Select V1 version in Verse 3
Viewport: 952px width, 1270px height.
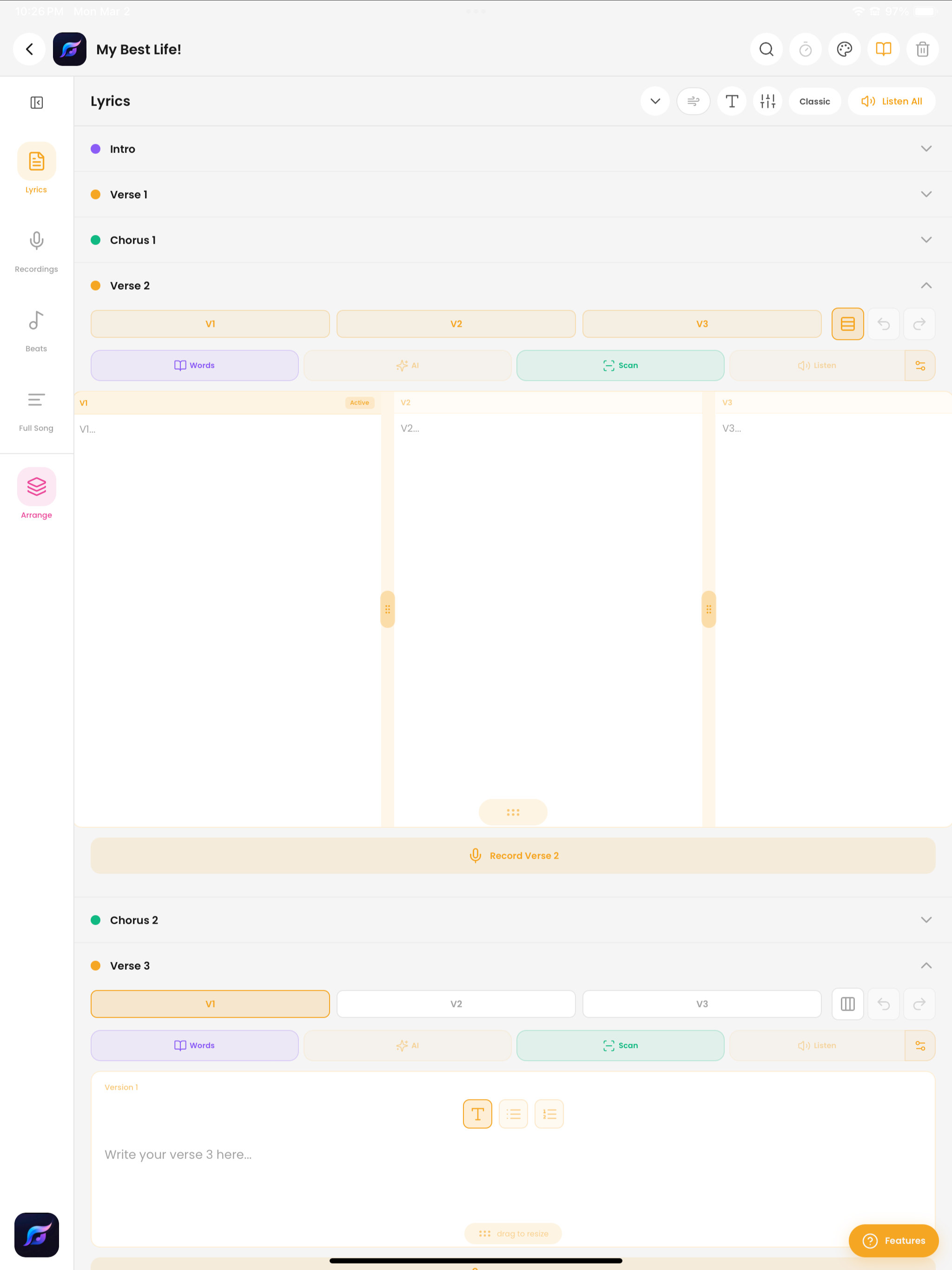[x=210, y=1004]
